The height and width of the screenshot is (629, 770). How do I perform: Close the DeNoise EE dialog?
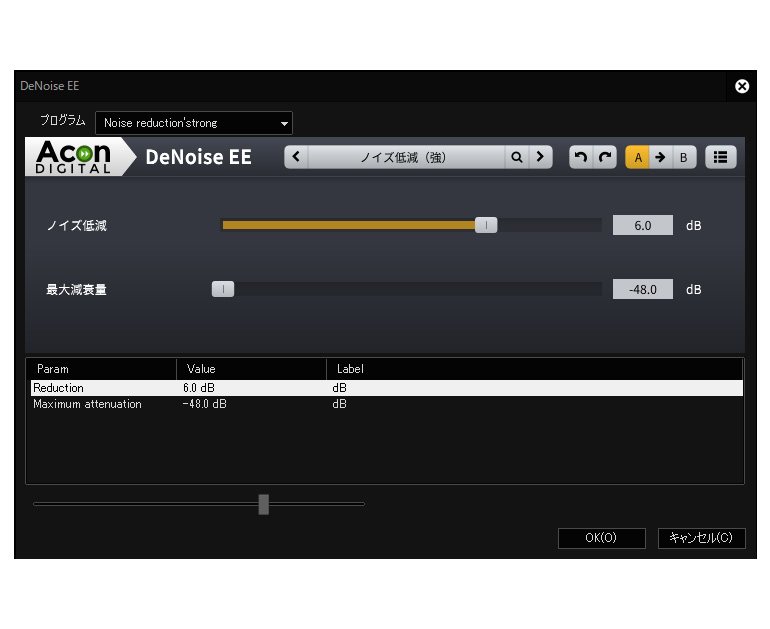(742, 86)
